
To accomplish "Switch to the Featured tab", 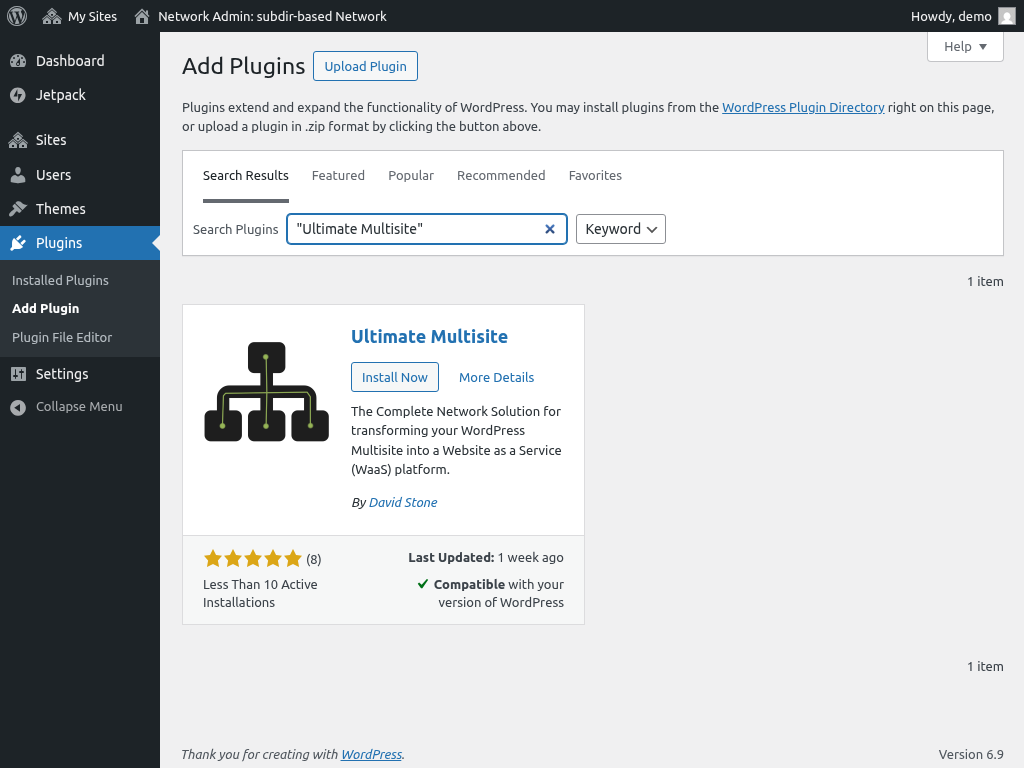I will click(338, 176).
